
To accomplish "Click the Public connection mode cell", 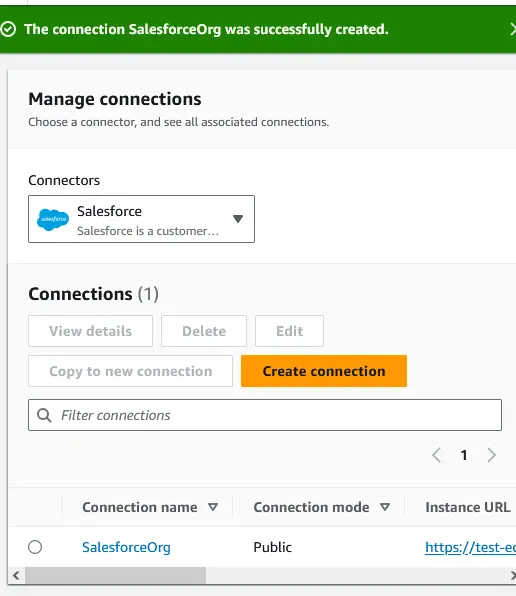I will tap(272, 547).
